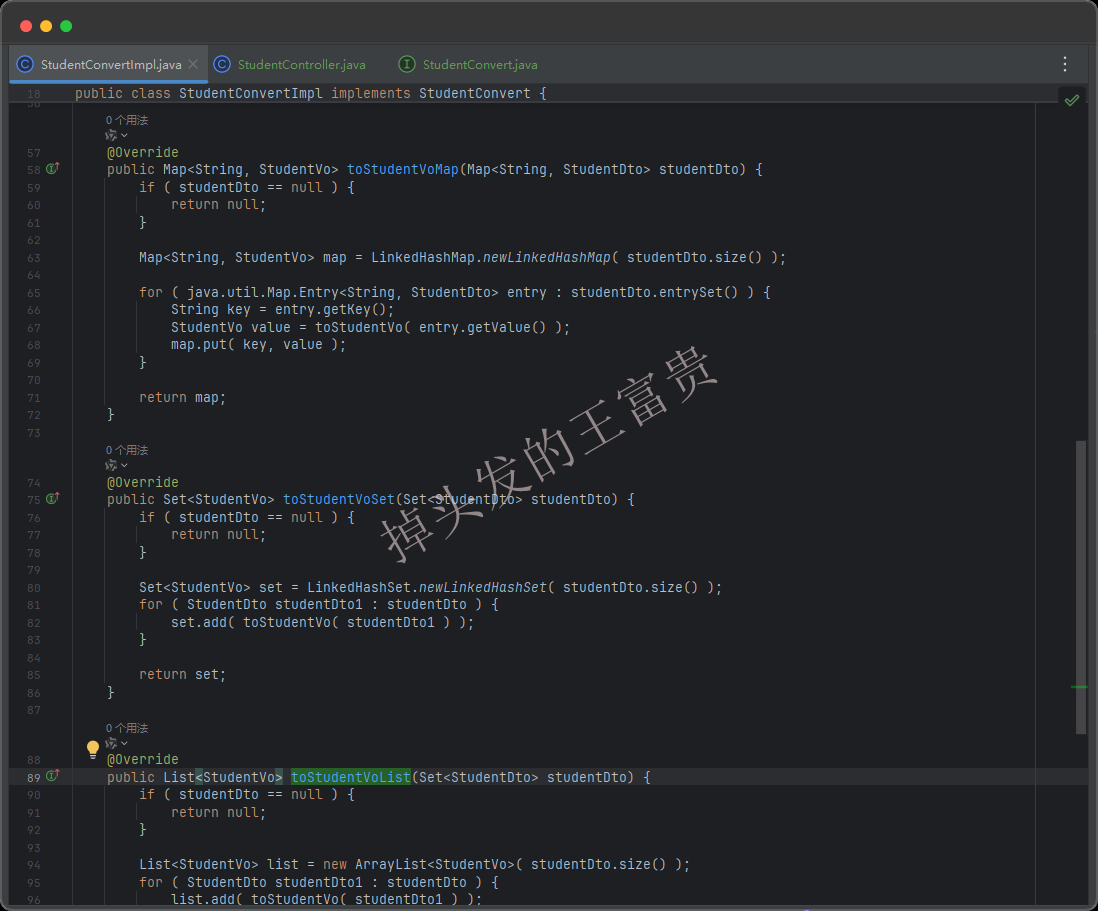Click line number 94 in gutter

(x=34, y=865)
